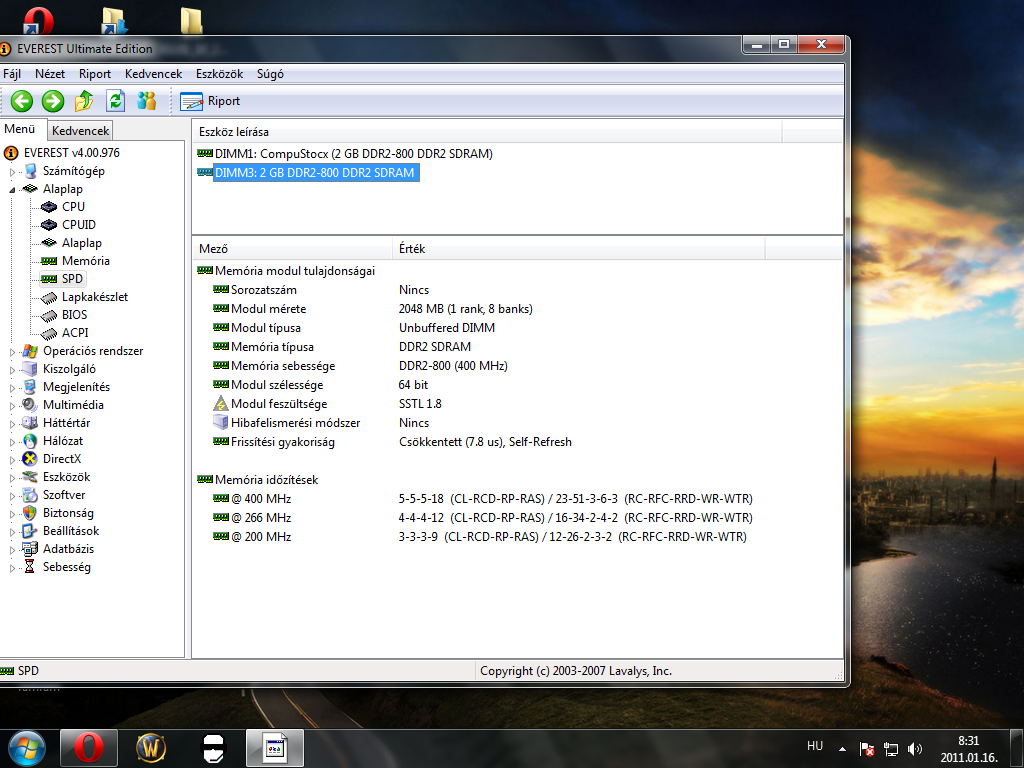Click the Biztonság shield icon

[30, 513]
